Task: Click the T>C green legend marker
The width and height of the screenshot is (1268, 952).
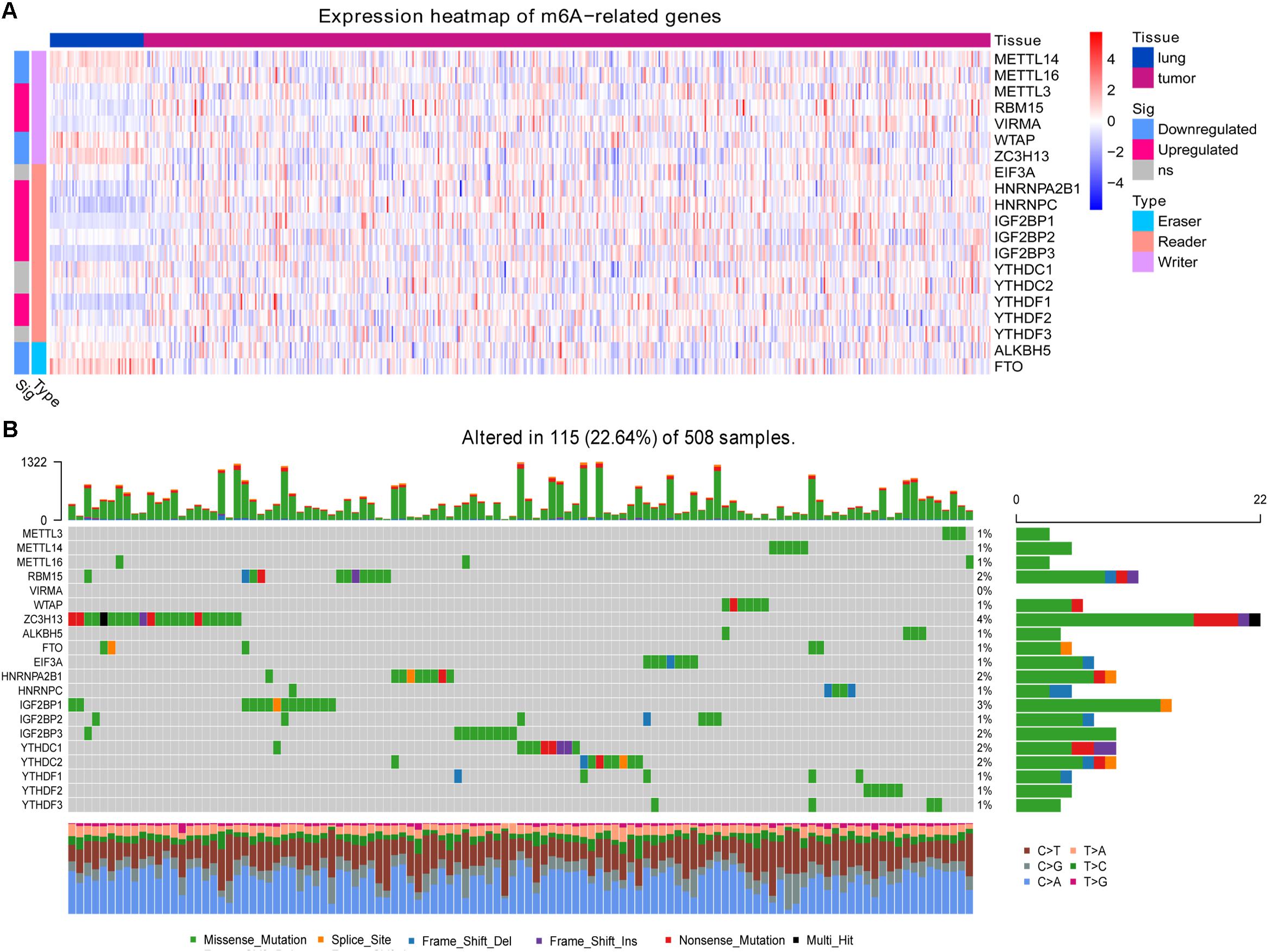Action: pos(1073,867)
